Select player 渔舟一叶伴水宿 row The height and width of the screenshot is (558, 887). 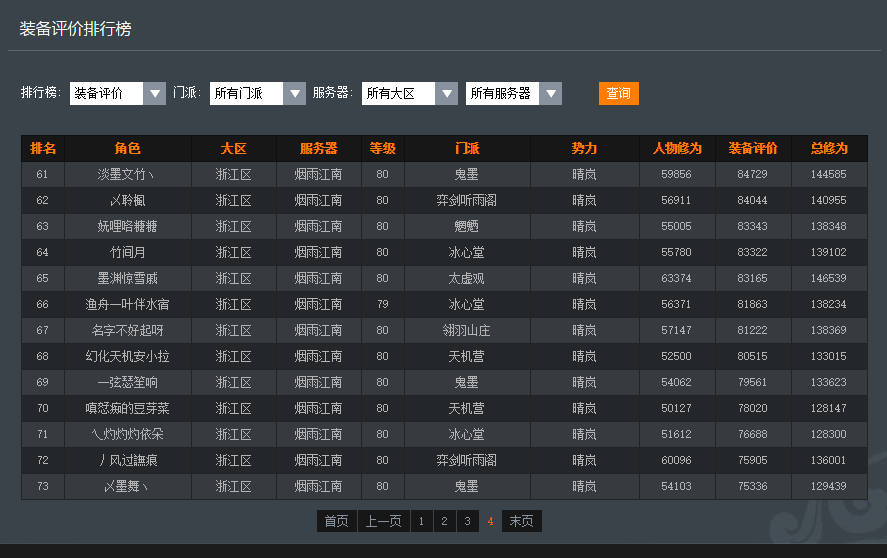coord(127,304)
